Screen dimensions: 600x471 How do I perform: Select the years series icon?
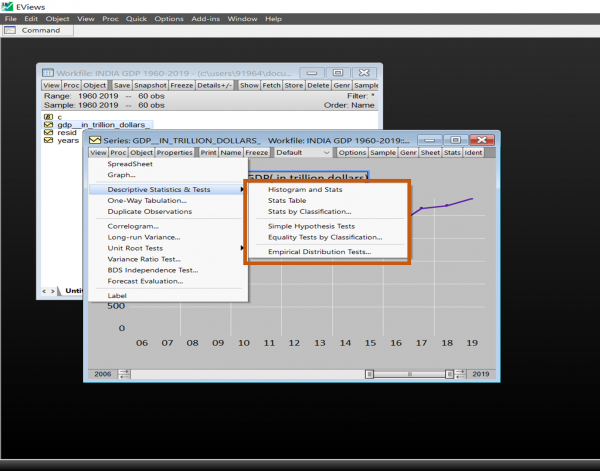coord(48,140)
